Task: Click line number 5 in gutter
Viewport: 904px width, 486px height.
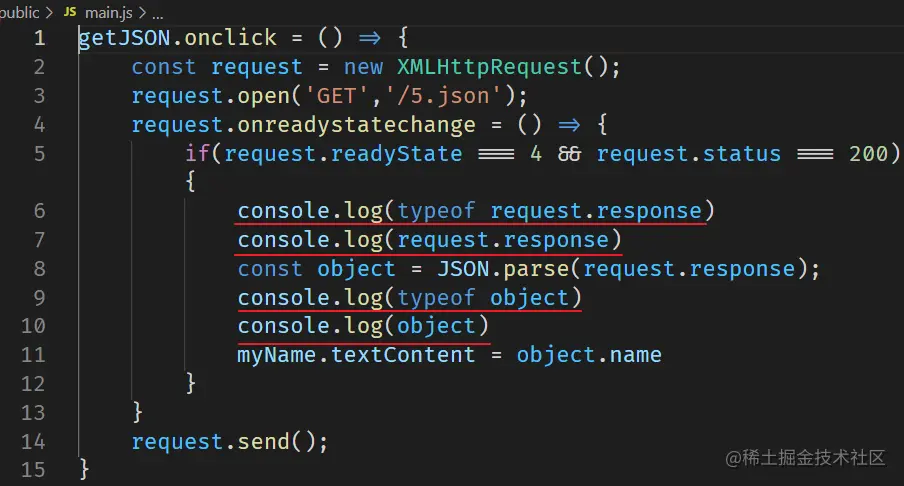Action: coord(39,154)
